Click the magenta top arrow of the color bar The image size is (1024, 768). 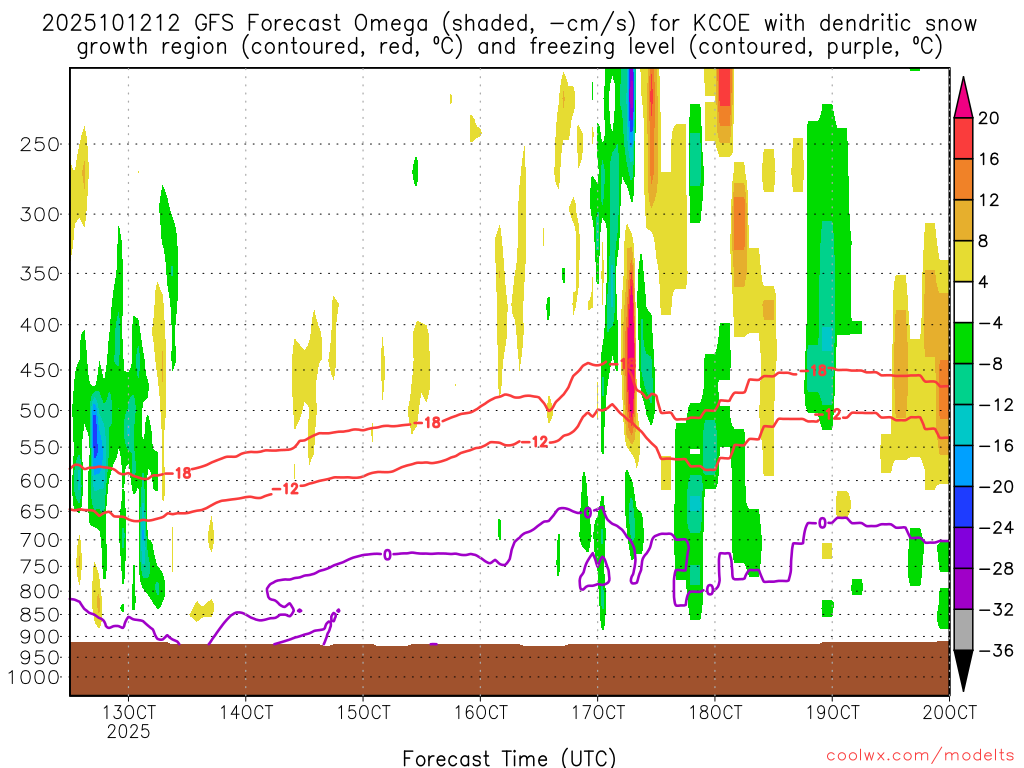point(963,97)
